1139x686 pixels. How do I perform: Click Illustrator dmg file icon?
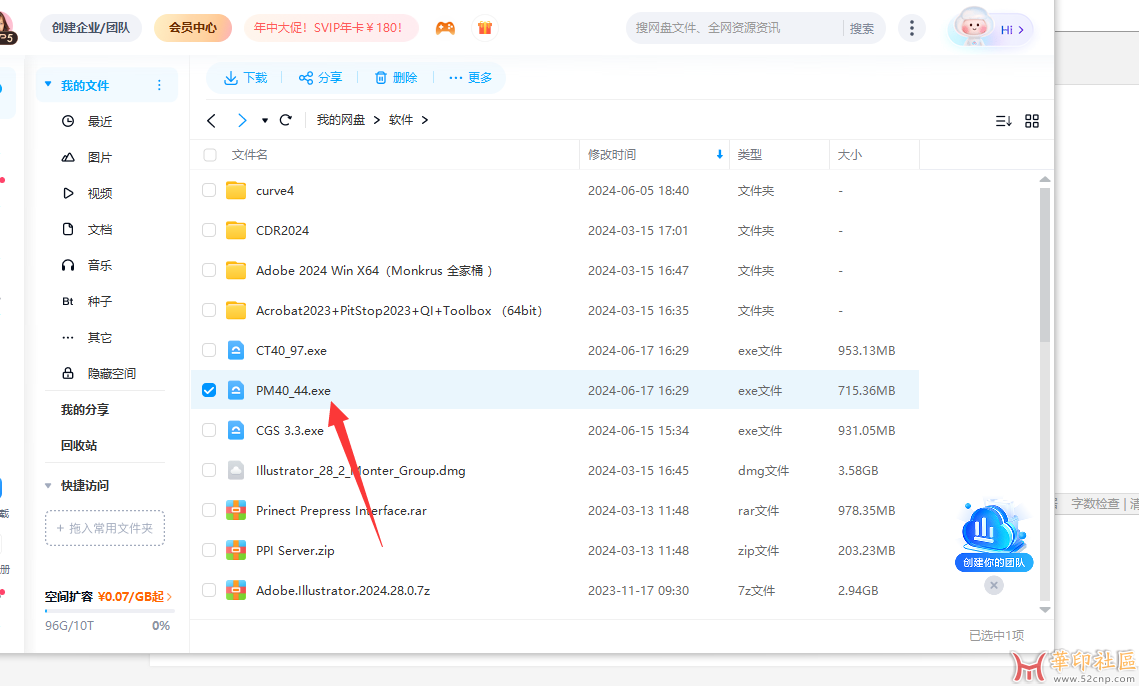pyautogui.click(x=236, y=470)
